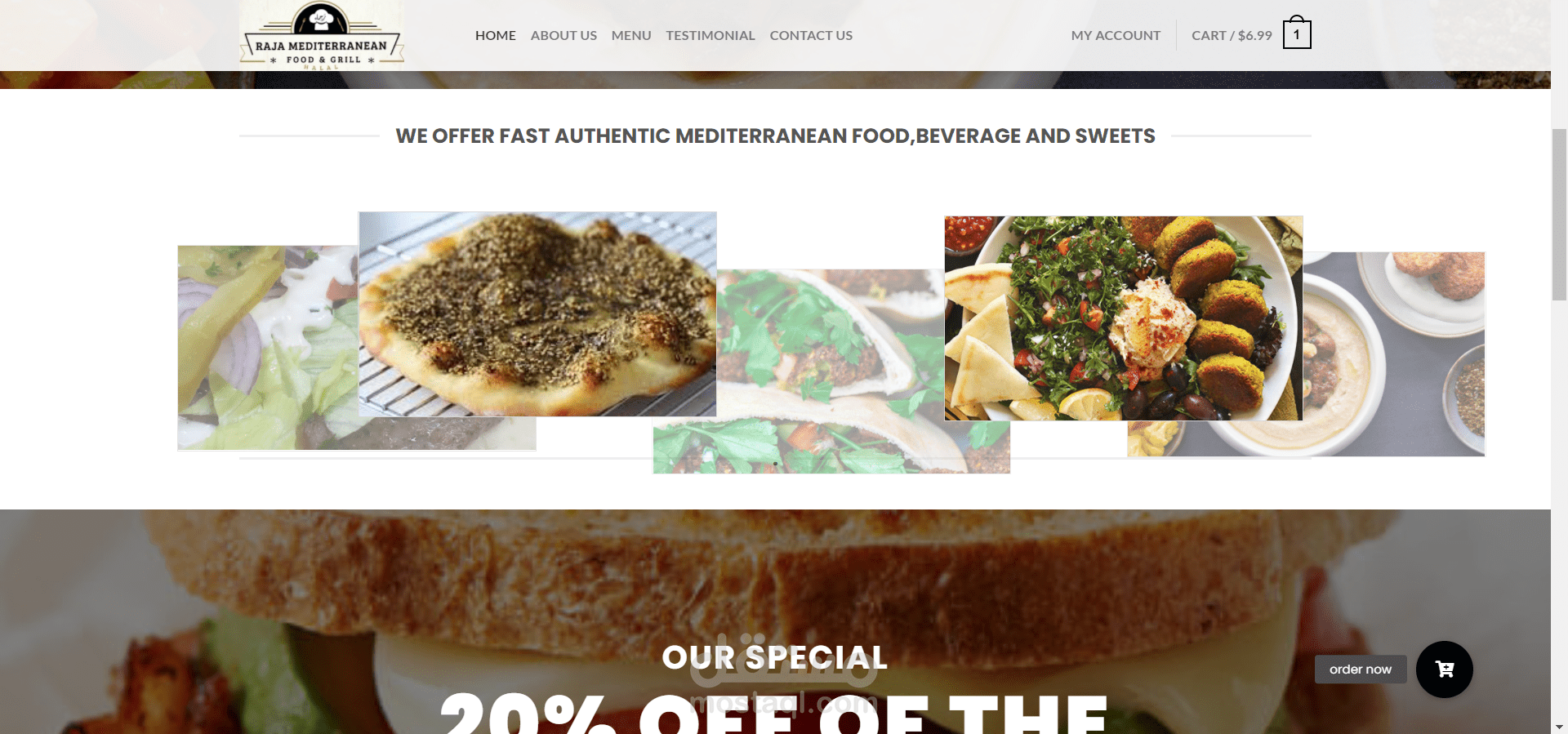Image resolution: width=1568 pixels, height=734 pixels.
Task: Click the scrollbar down arrow
Action: click(x=1559, y=727)
